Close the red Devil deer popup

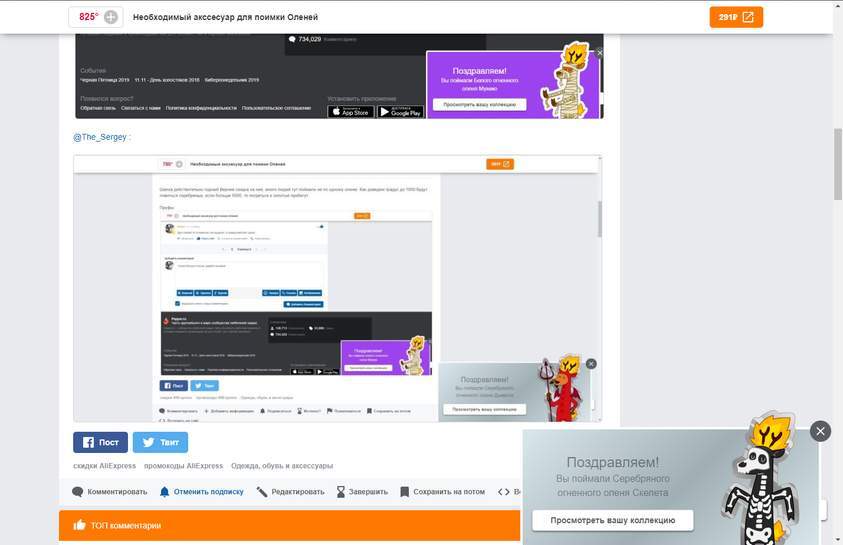coord(591,364)
